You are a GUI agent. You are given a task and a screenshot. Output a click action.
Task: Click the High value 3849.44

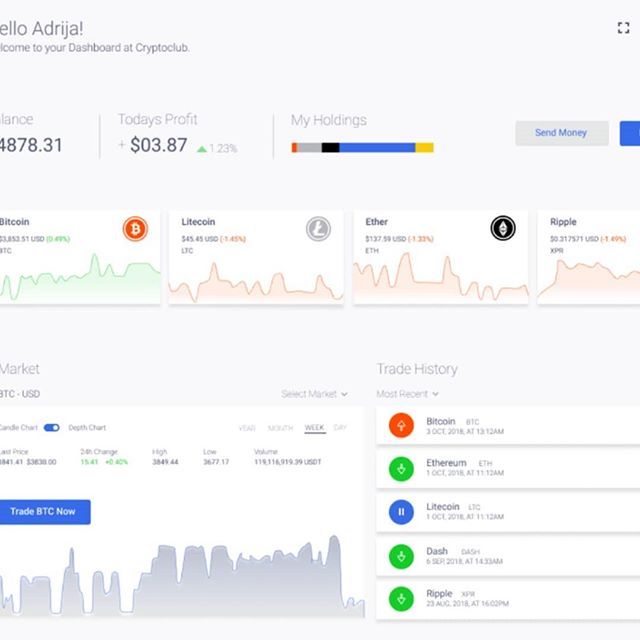(165, 462)
